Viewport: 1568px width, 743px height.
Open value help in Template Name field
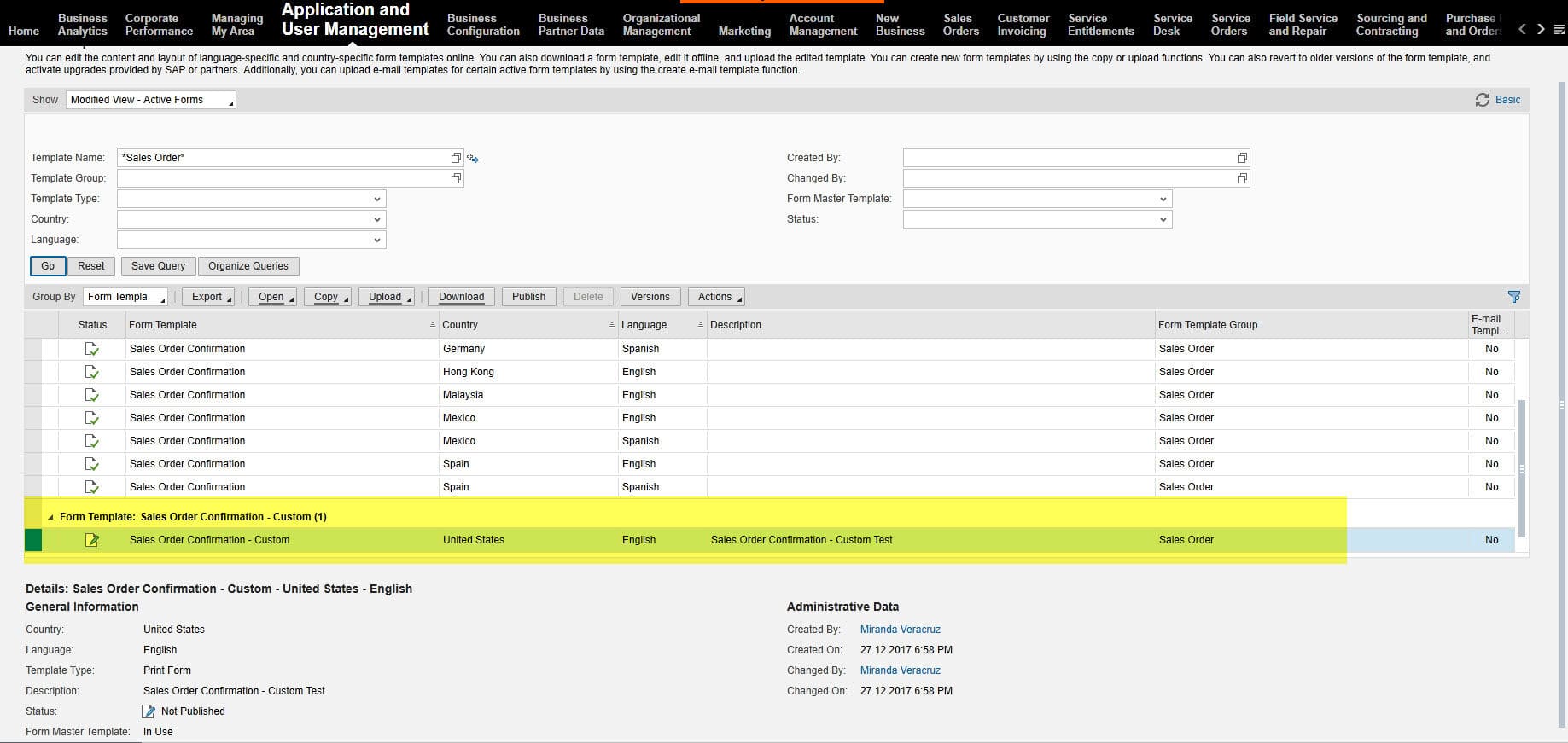tap(456, 158)
